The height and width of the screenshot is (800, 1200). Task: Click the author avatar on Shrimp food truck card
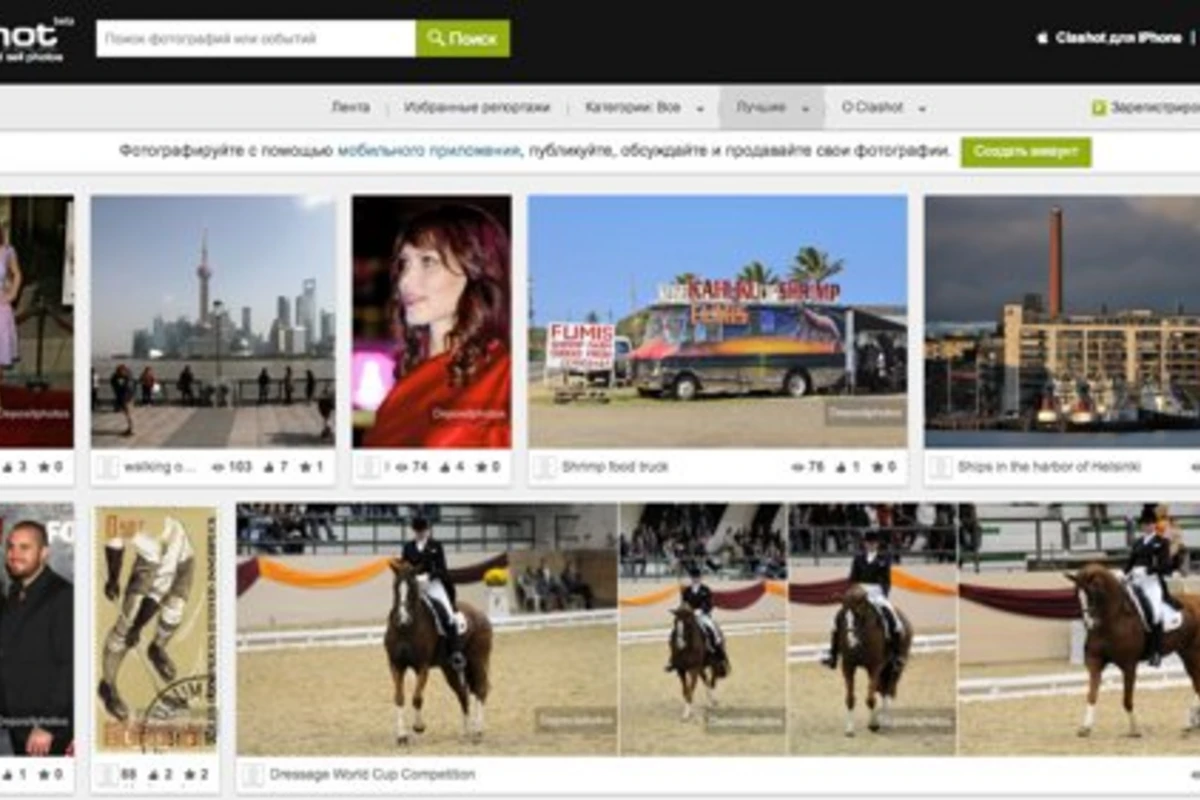click(x=544, y=467)
